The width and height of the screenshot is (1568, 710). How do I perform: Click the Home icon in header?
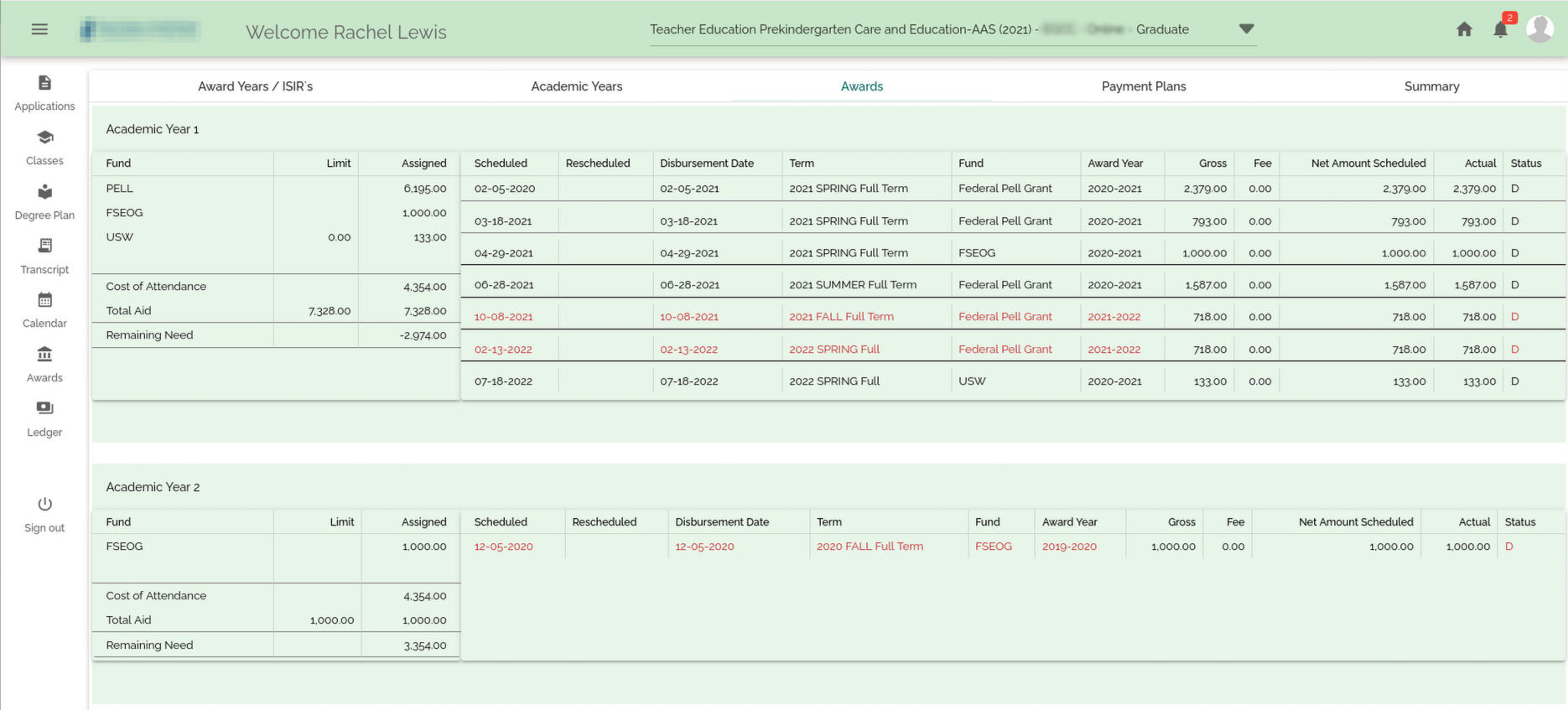coord(1464,29)
